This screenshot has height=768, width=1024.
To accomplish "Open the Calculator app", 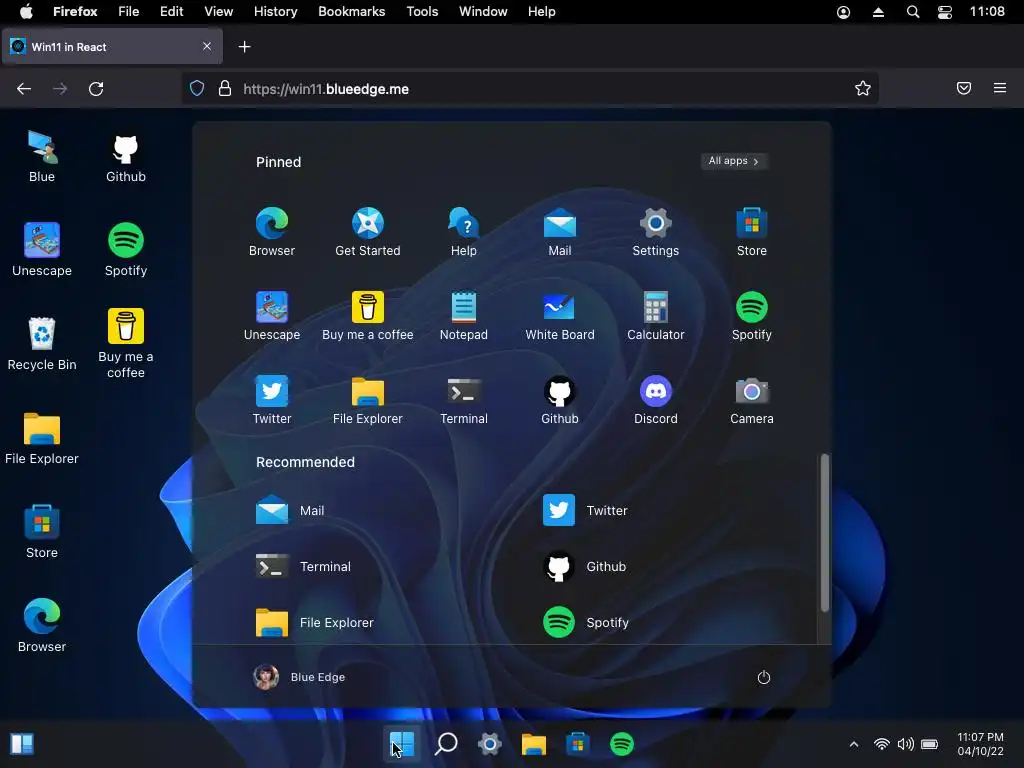I will tap(656, 316).
